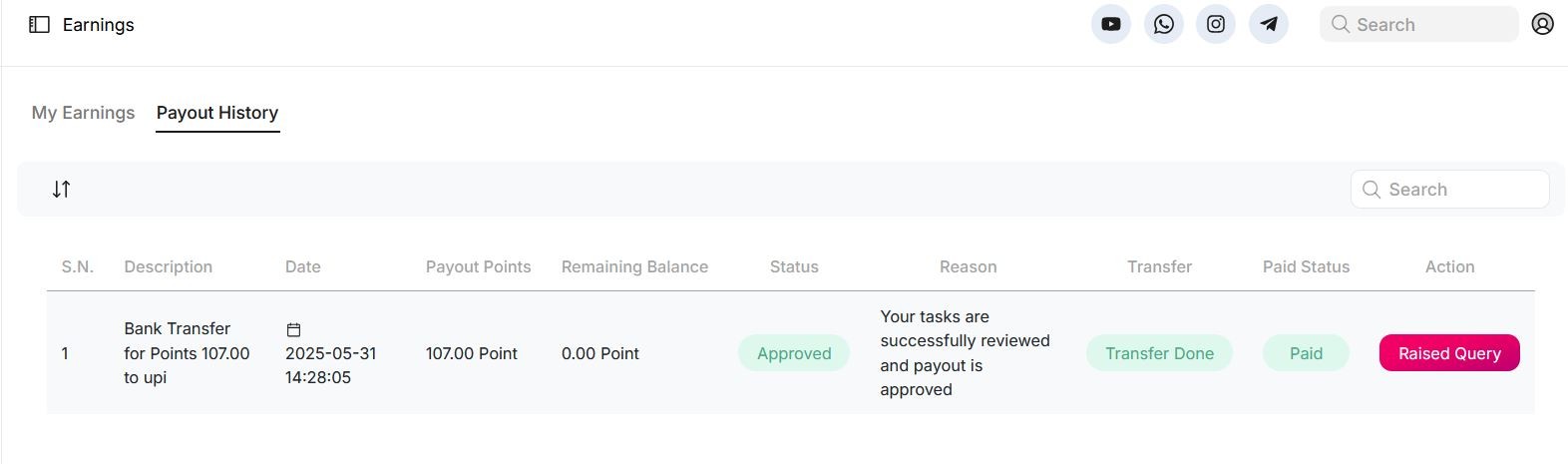Focus the table Search input field

coord(1449,190)
